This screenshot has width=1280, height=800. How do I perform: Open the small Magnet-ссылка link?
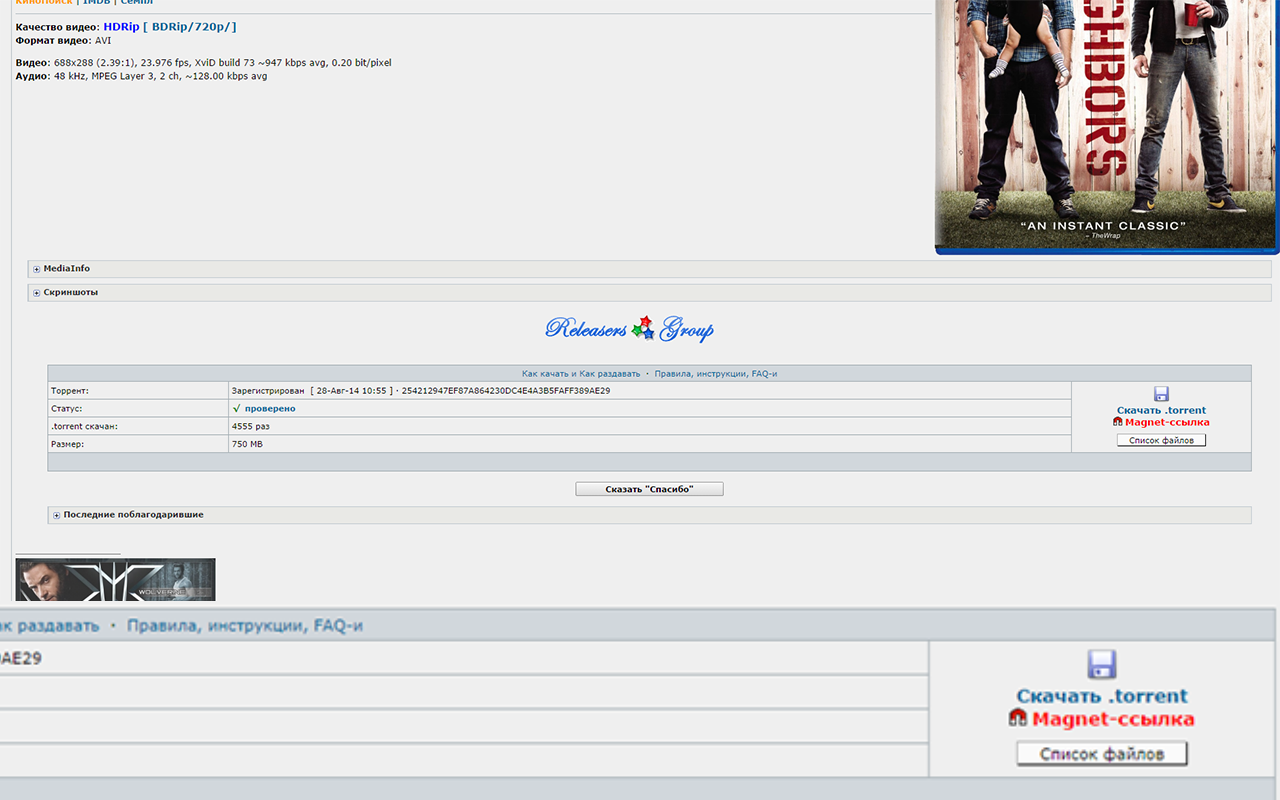coord(1167,422)
